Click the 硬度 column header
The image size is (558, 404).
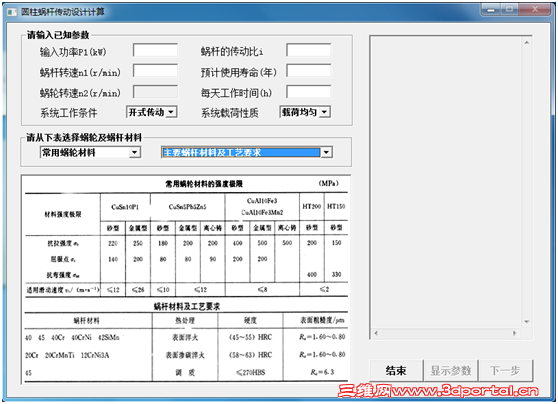click(250, 320)
